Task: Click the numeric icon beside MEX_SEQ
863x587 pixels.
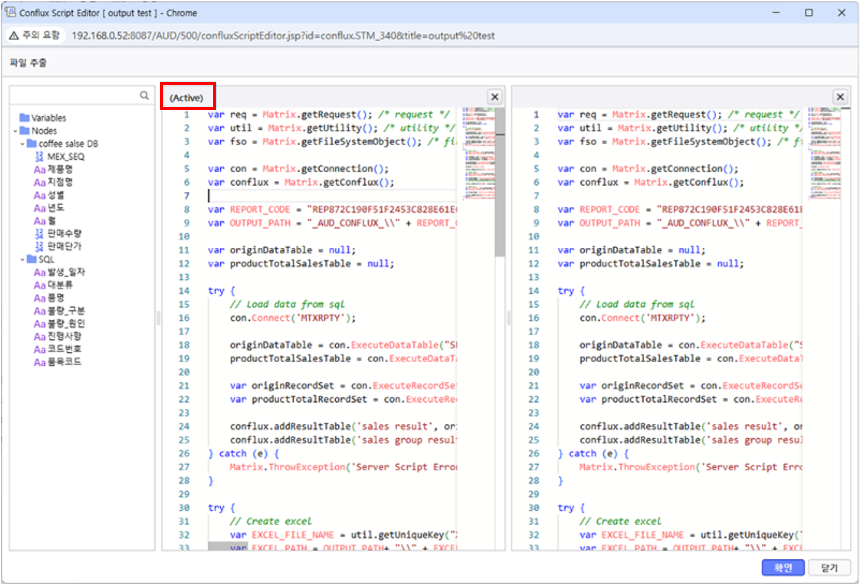Action: tap(39, 157)
